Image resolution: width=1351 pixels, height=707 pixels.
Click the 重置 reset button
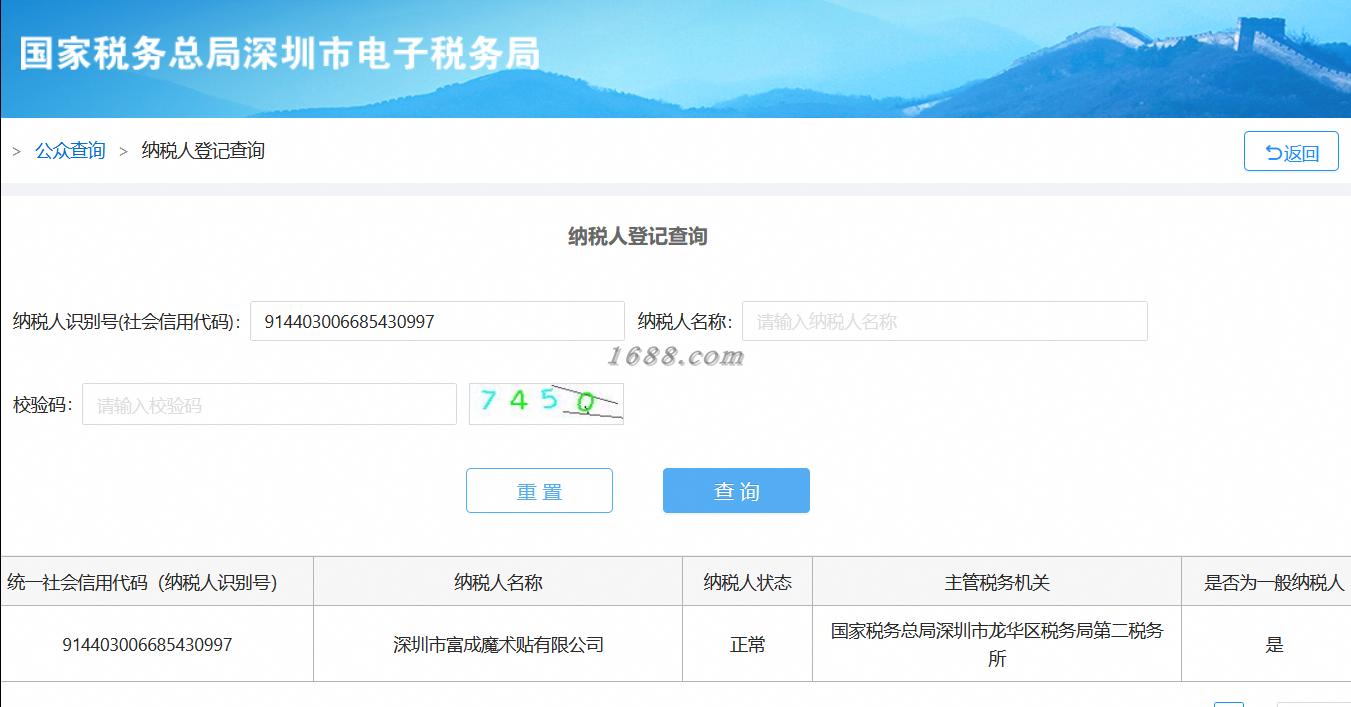tap(539, 491)
